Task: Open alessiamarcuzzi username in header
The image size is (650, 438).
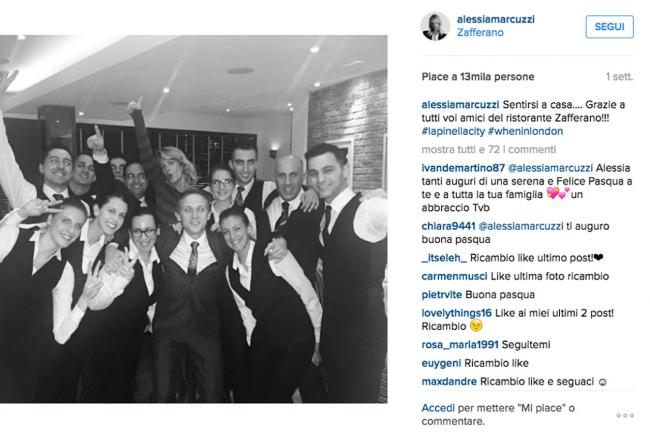Action: pos(495,19)
